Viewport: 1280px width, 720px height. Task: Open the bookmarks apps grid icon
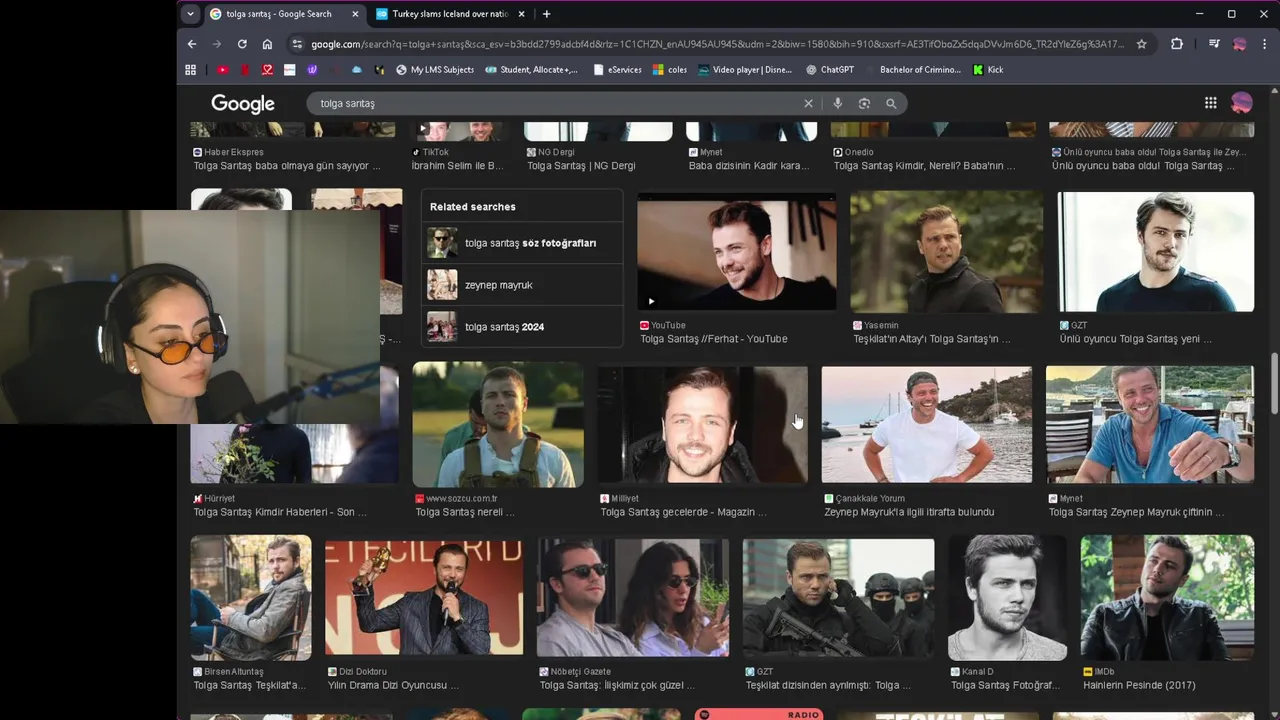click(191, 70)
